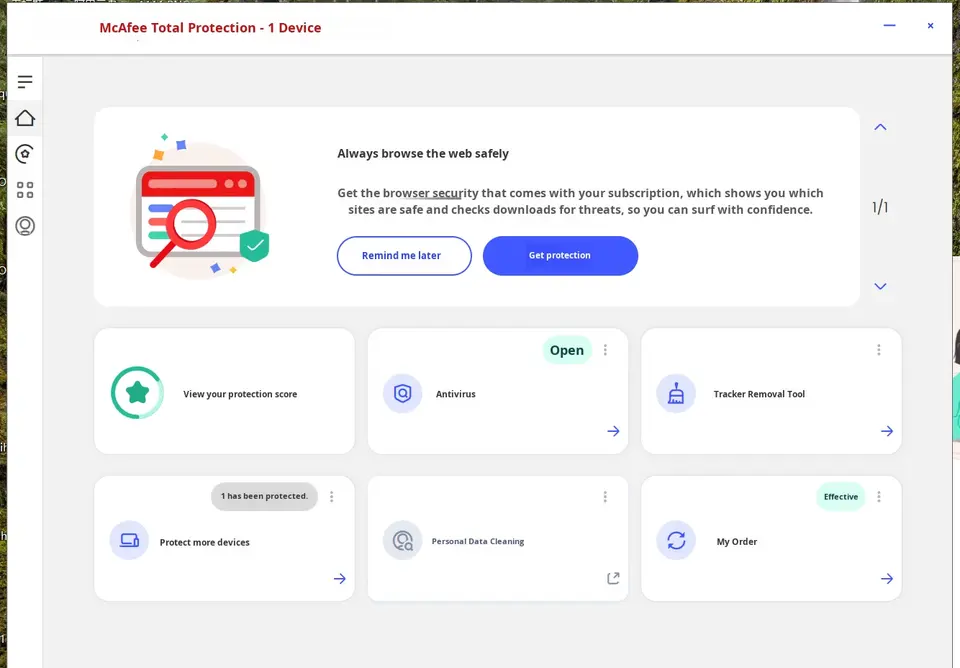Open My Order via its arrow
Image resolution: width=960 pixels, height=668 pixels.
[x=887, y=579]
